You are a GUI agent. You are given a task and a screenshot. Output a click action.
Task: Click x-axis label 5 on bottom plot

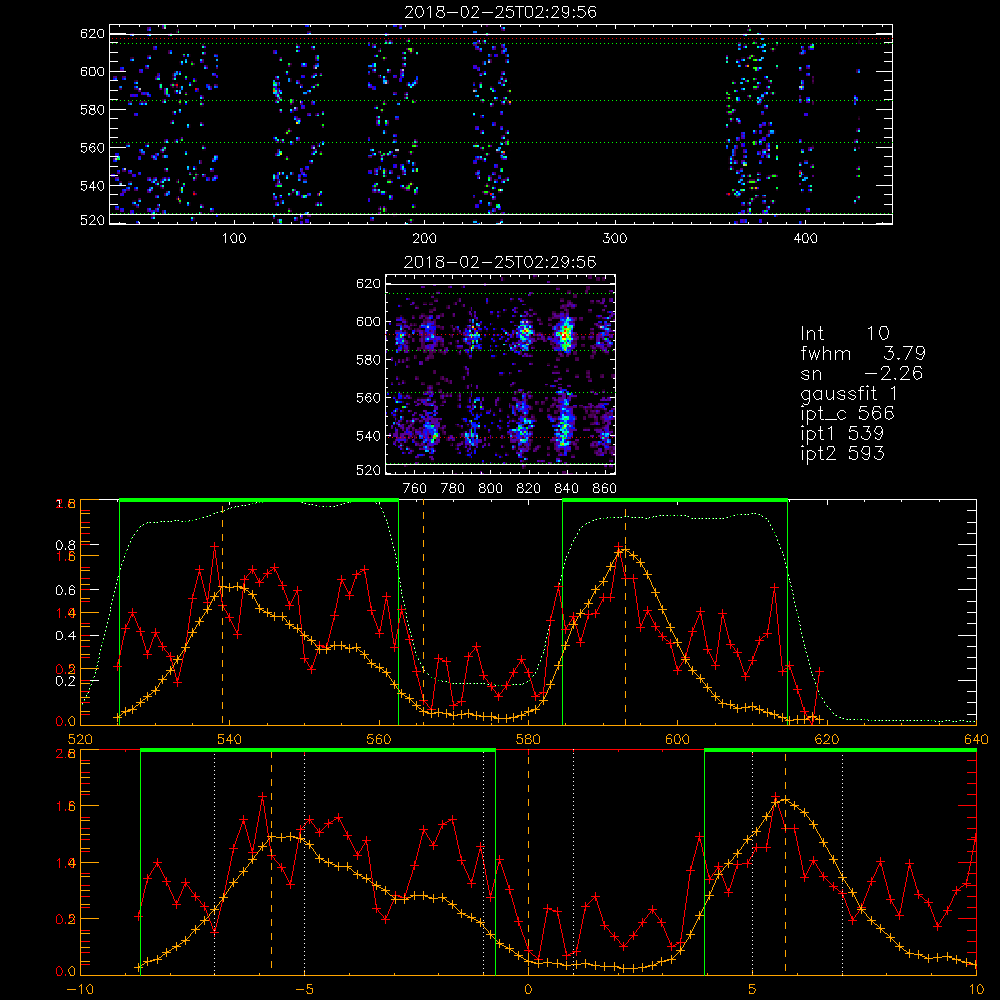753,990
